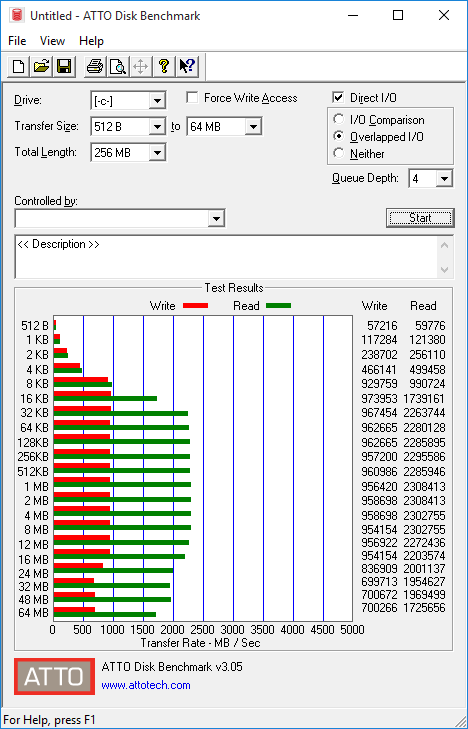Click the ATTO Disk Benchmark v3.05 text
The height and width of the screenshot is (729, 468).
[x=172, y=667]
